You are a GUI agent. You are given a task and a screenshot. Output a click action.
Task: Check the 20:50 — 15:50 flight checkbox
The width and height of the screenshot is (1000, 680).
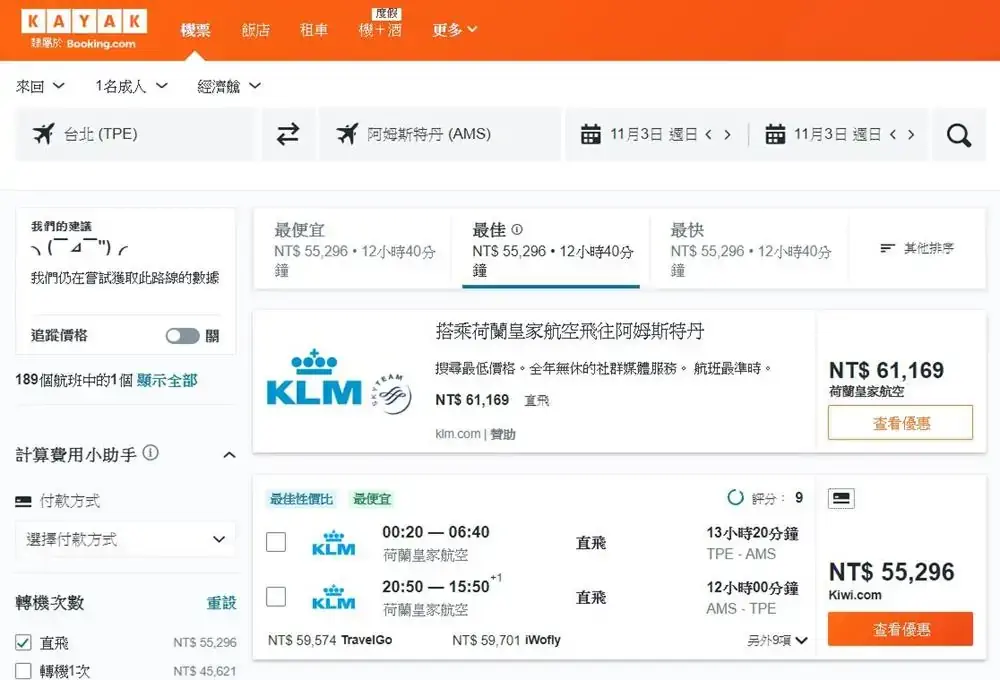click(x=276, y=596)
